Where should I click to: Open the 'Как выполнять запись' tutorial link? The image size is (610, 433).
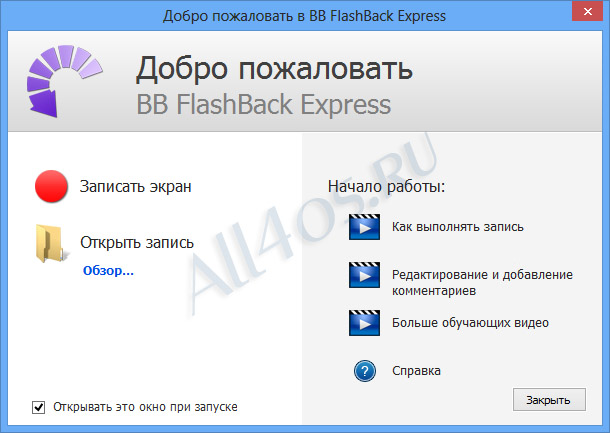(x=458, y=226)
